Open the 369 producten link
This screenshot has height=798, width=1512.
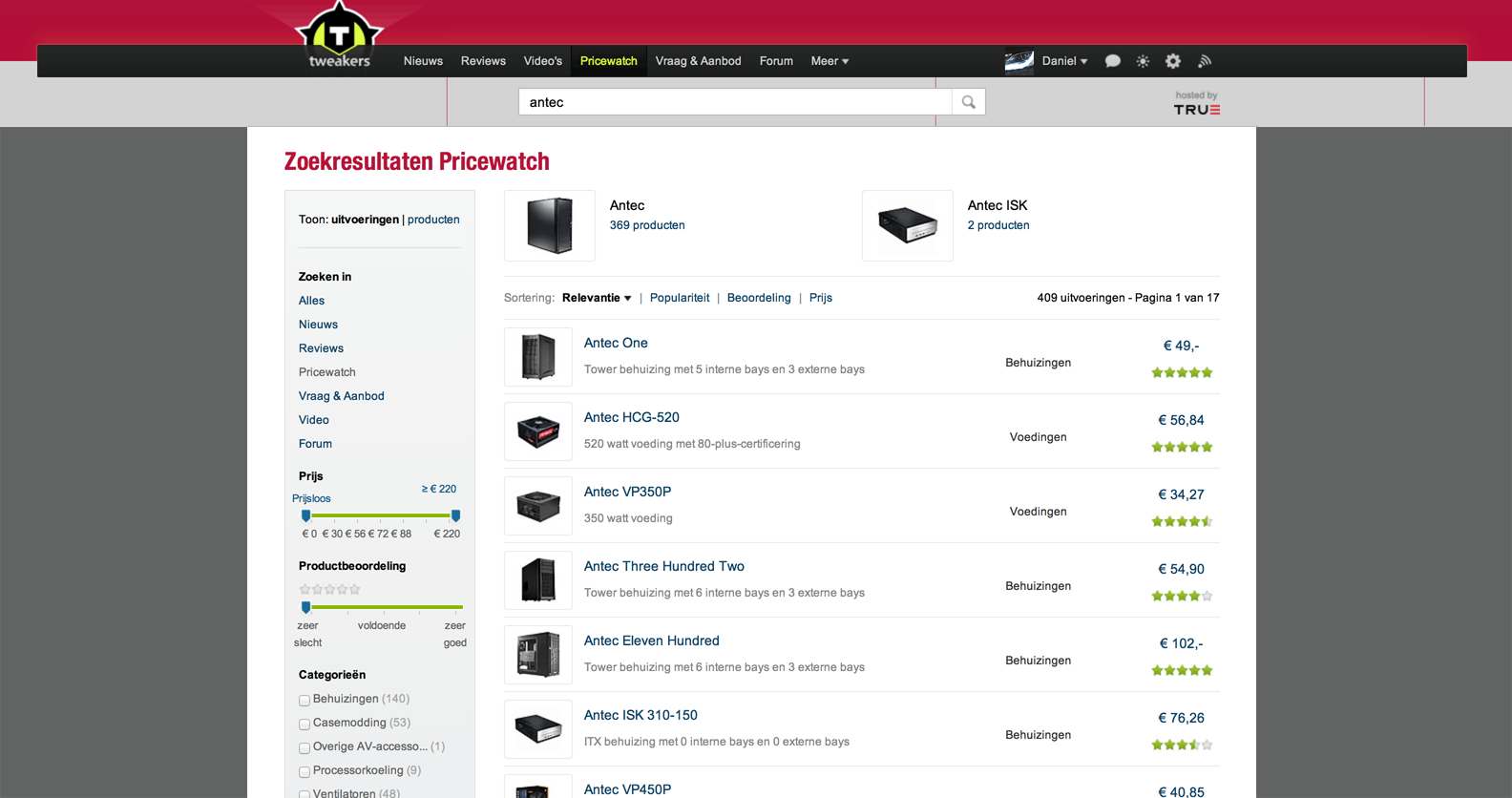[x=647, y=225]
